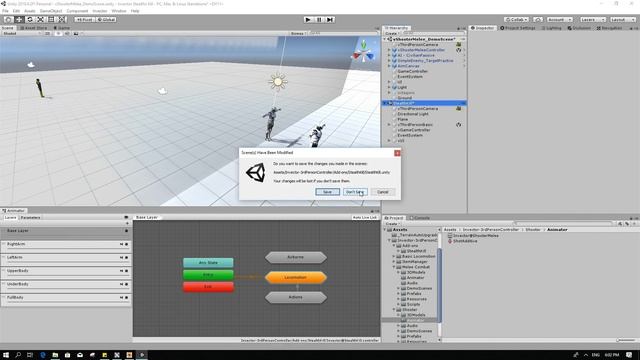640x360 pixels.
Task: Open the Collab dropdown
Action: (x=516, y=20)
